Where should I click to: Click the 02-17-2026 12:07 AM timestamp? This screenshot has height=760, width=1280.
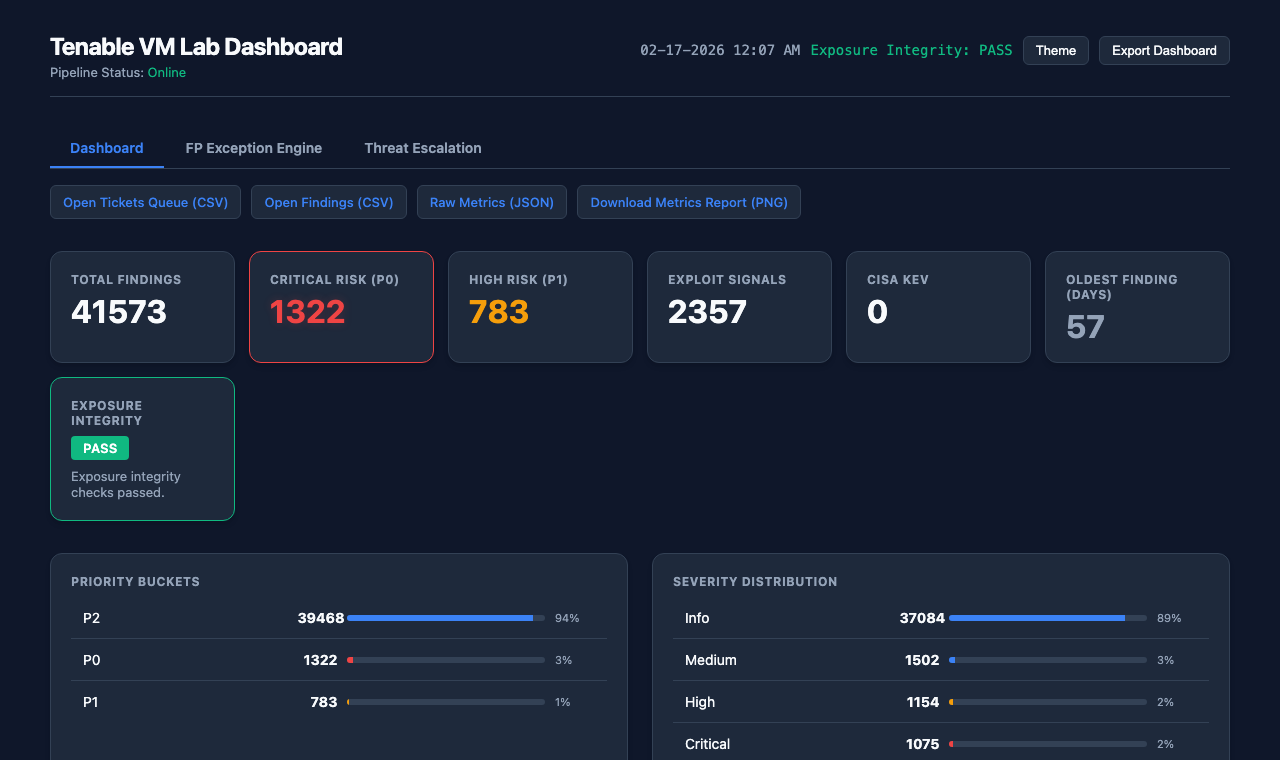(x=720, y=50)
